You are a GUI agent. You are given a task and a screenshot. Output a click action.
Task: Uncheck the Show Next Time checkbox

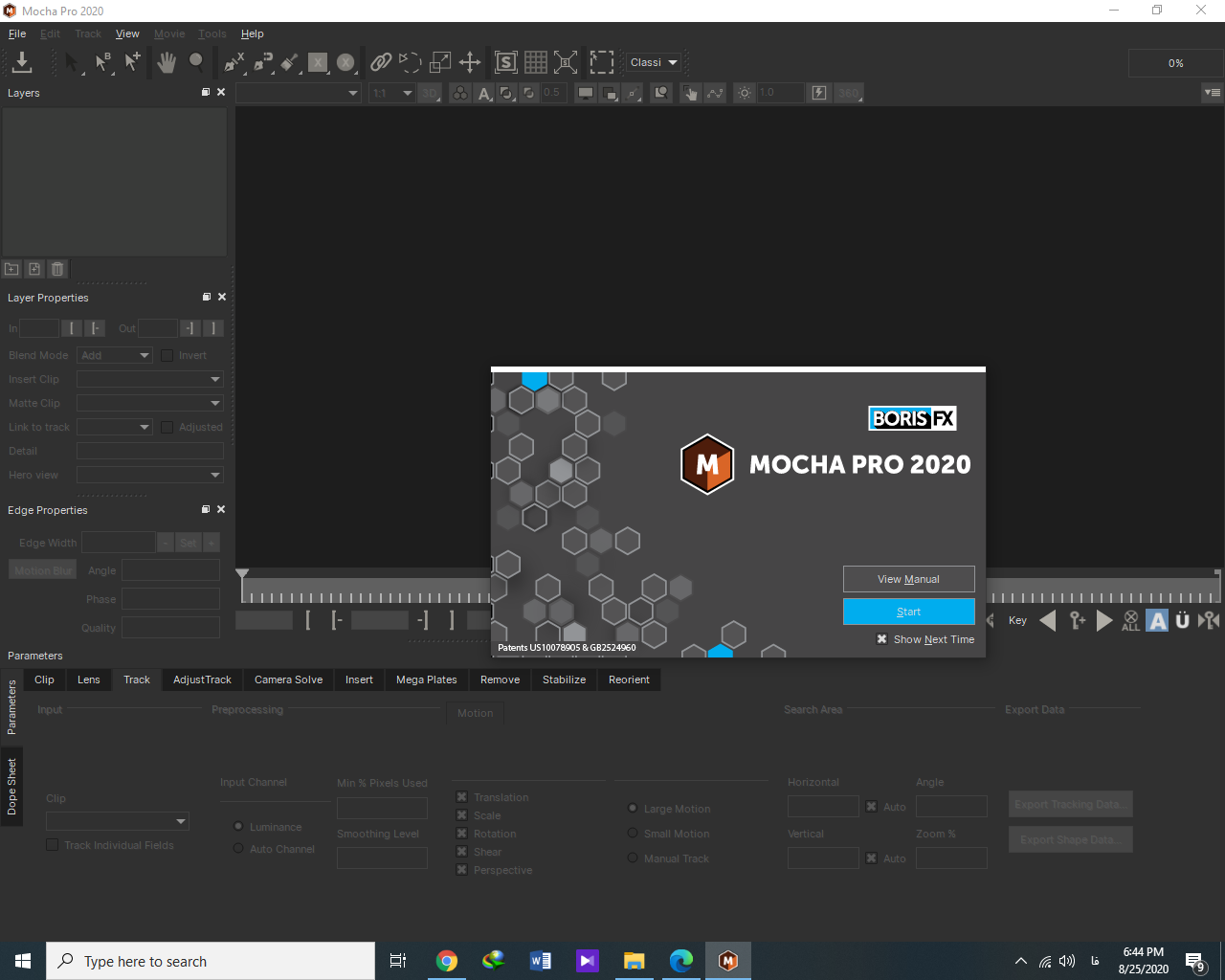(882, 639)
